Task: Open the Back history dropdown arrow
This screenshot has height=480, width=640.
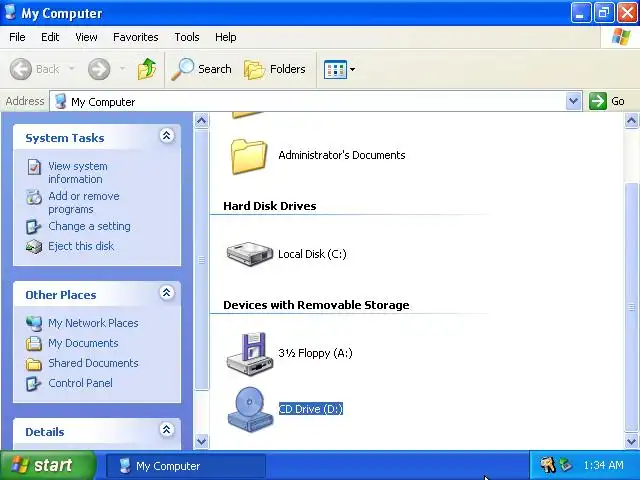Action: tap(71, 69)
